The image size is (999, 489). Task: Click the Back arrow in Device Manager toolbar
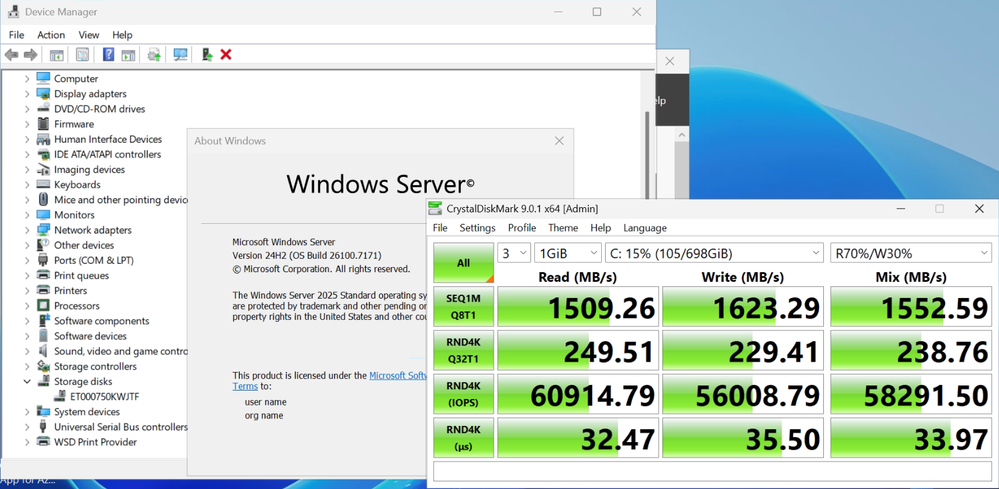coord(11,55)
